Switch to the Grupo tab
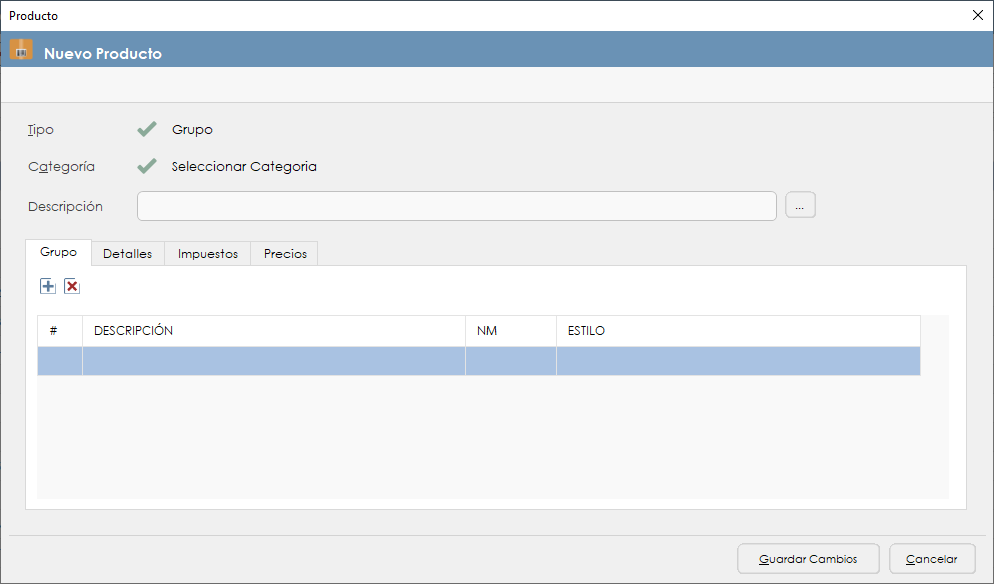The image size is (994, 584). pos(58,253)
